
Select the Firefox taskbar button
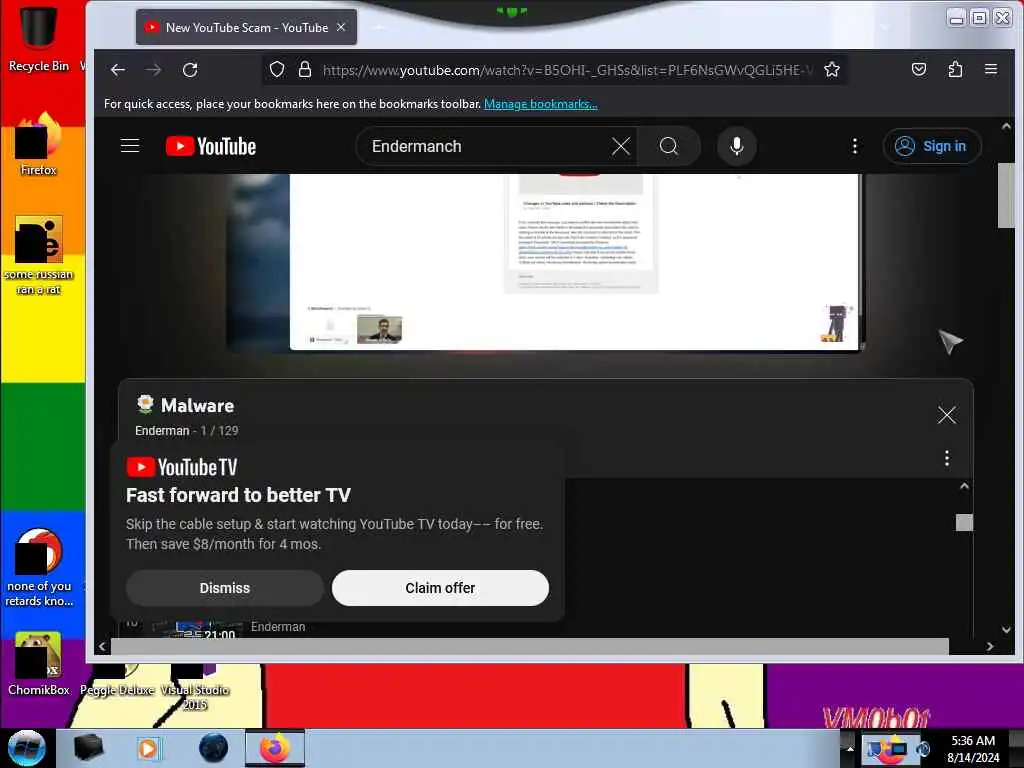pyautogui.click(x=275, y=748)
